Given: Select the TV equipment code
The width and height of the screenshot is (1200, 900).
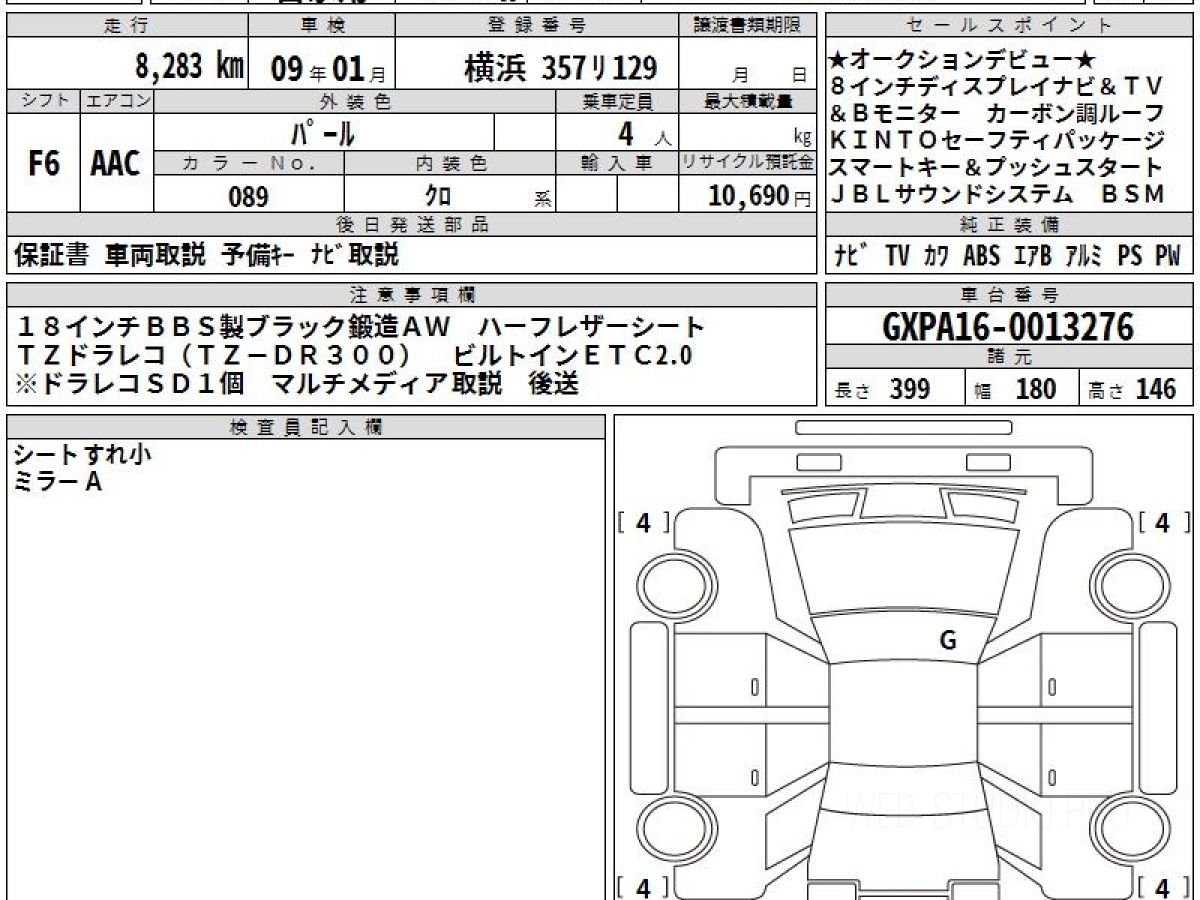Looking at the screenshot, I should (x=897, y=256).
